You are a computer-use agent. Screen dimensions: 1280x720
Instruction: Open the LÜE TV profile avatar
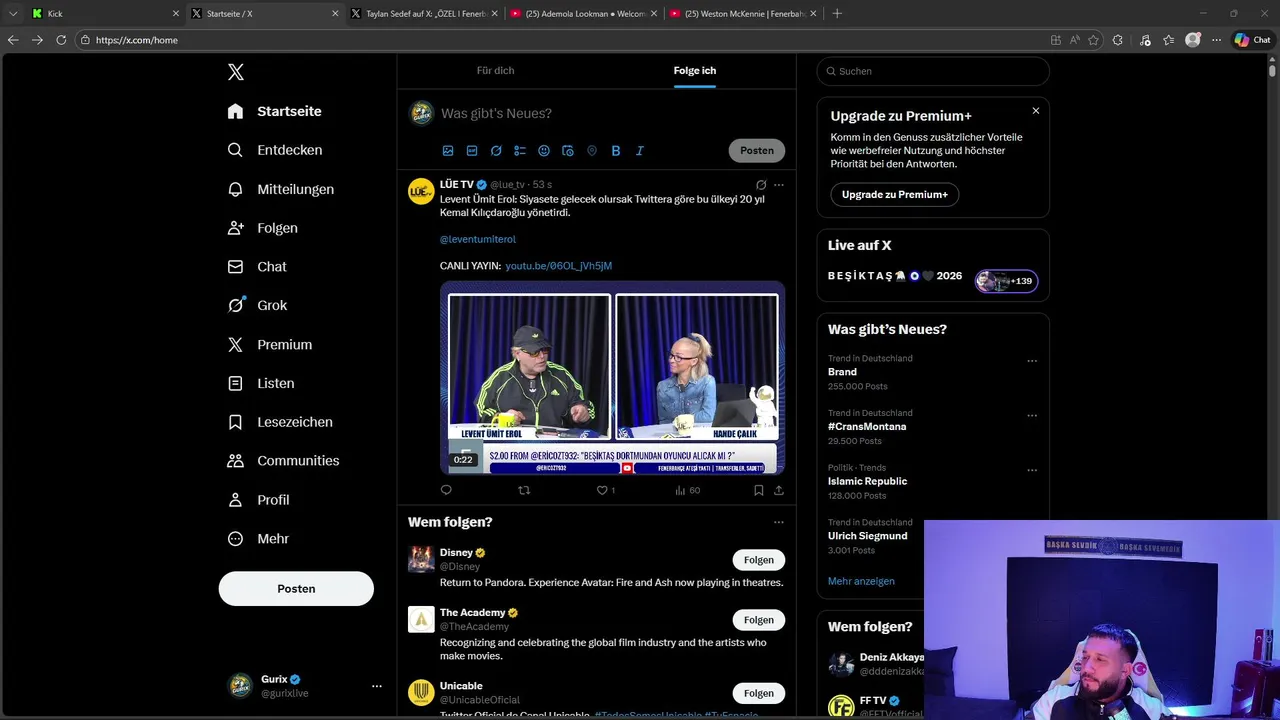tap(421, 191)
